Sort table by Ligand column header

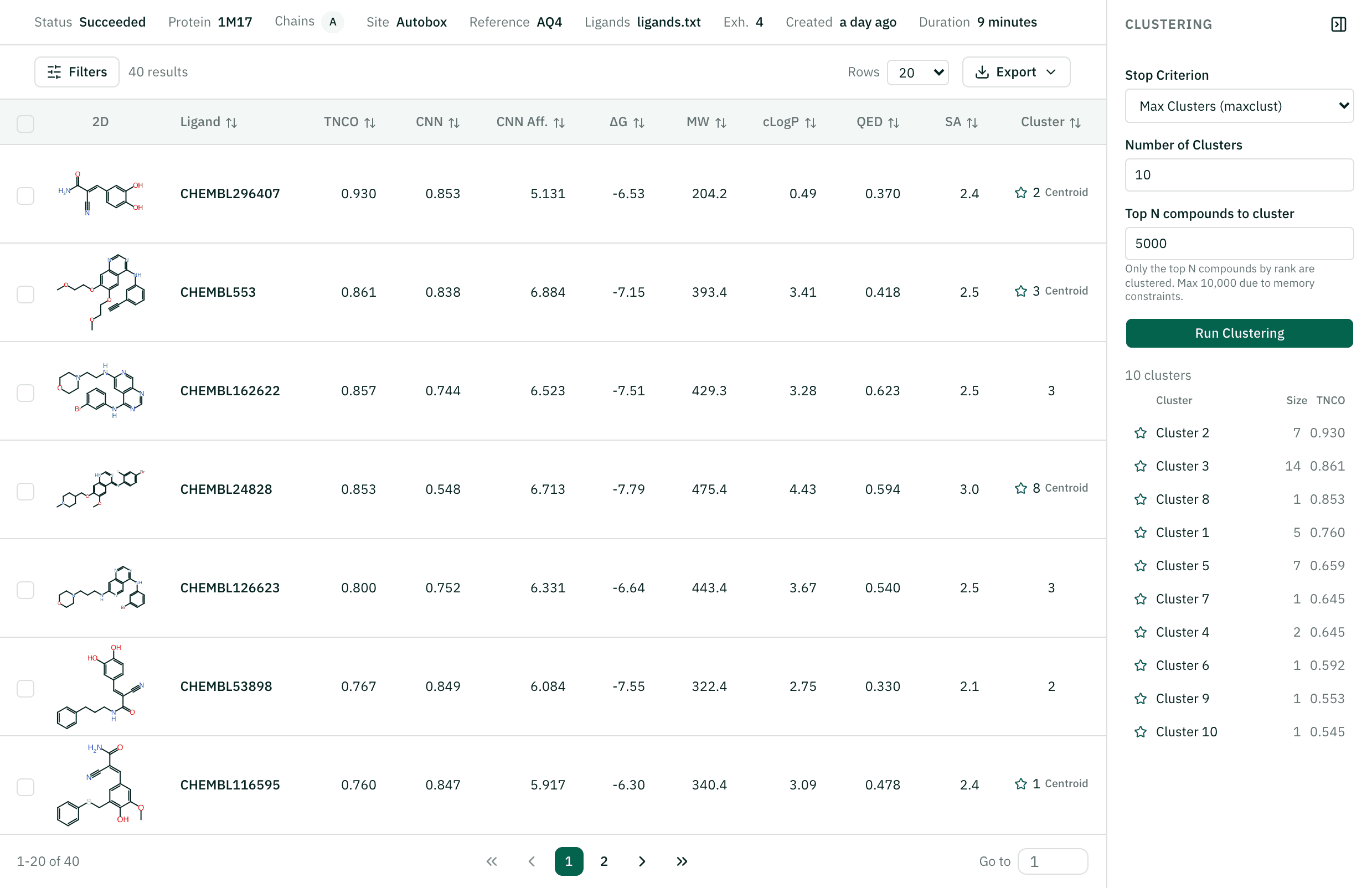208,122
